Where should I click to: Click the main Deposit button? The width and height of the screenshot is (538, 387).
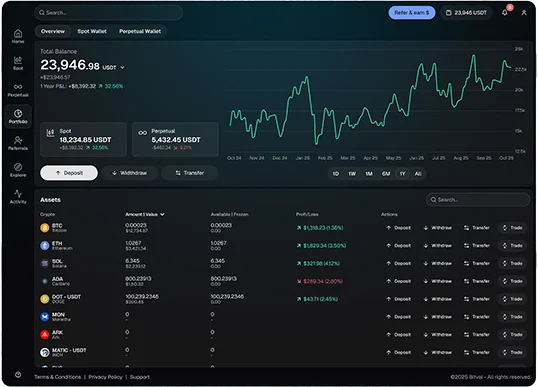[x=69, y=173]
